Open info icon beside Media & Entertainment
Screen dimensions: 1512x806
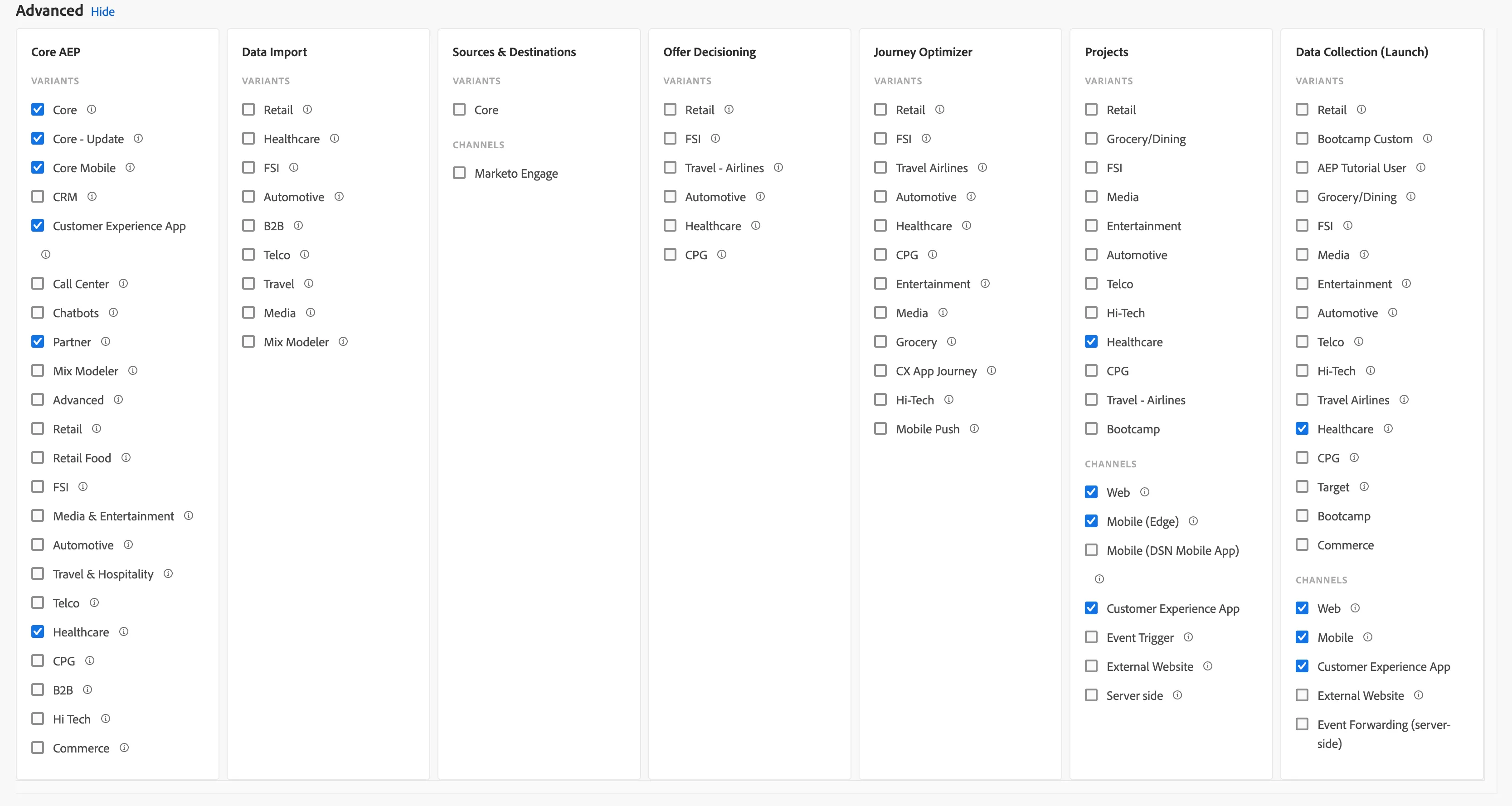(189, 515)
